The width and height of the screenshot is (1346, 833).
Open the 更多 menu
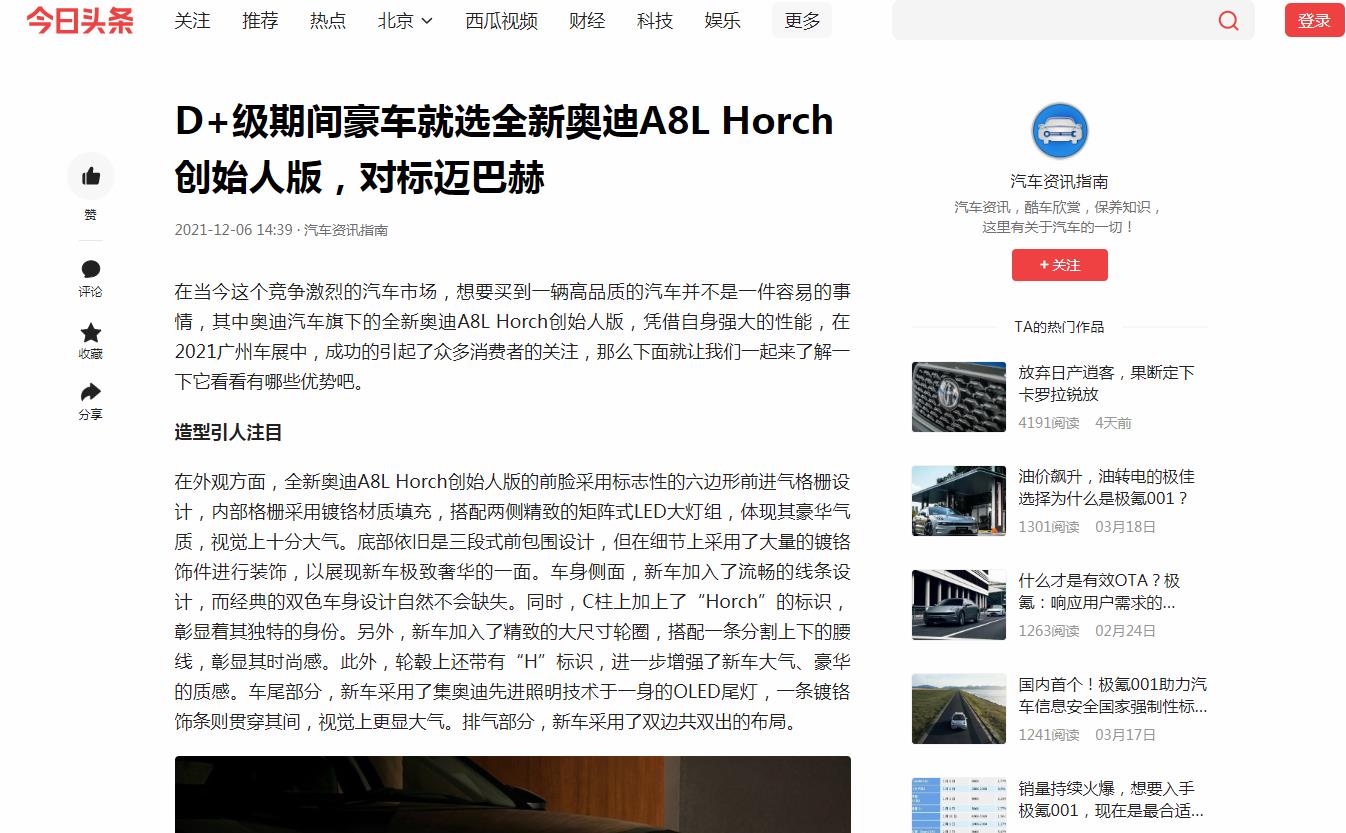point(802,21)
